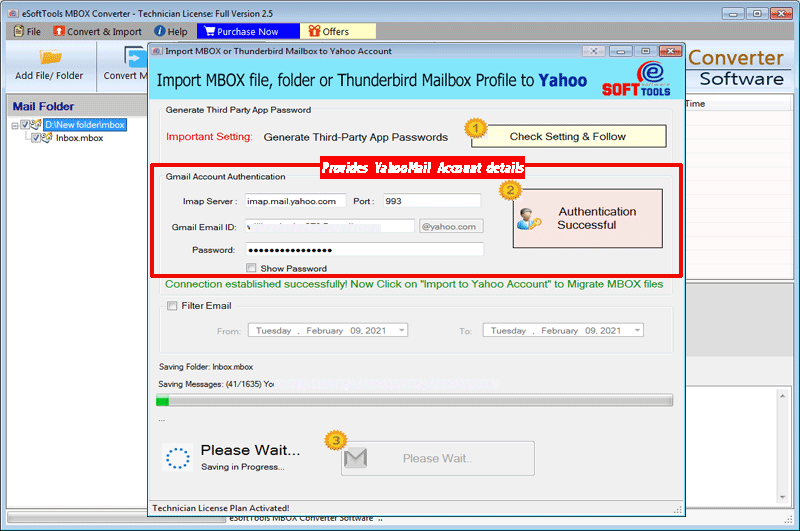Click the up arrow of right panel scrollbar
Viewport: 800px width, 531px height.
pos(783,395)
